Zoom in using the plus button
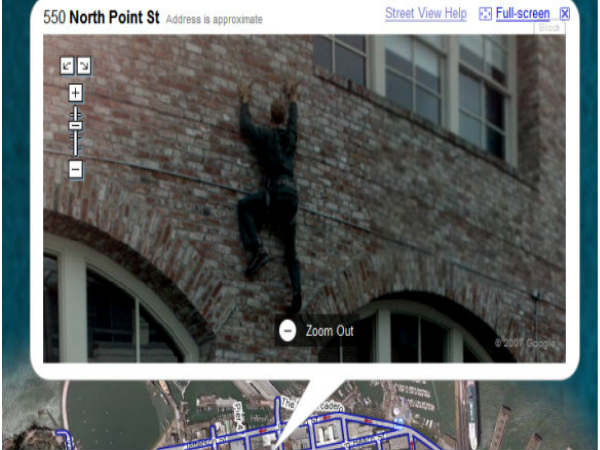600x450 pixels. coord(75,93)
